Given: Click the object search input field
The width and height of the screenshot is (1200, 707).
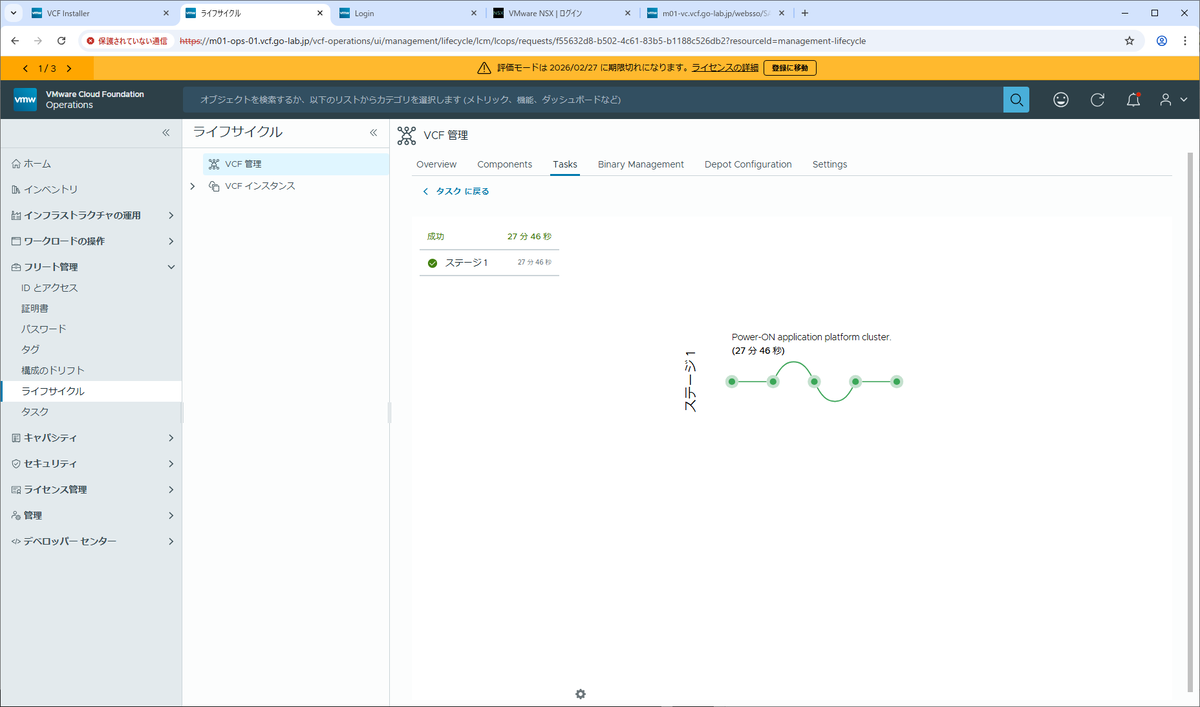Looking at the screenshot, I should click(593, 100).
